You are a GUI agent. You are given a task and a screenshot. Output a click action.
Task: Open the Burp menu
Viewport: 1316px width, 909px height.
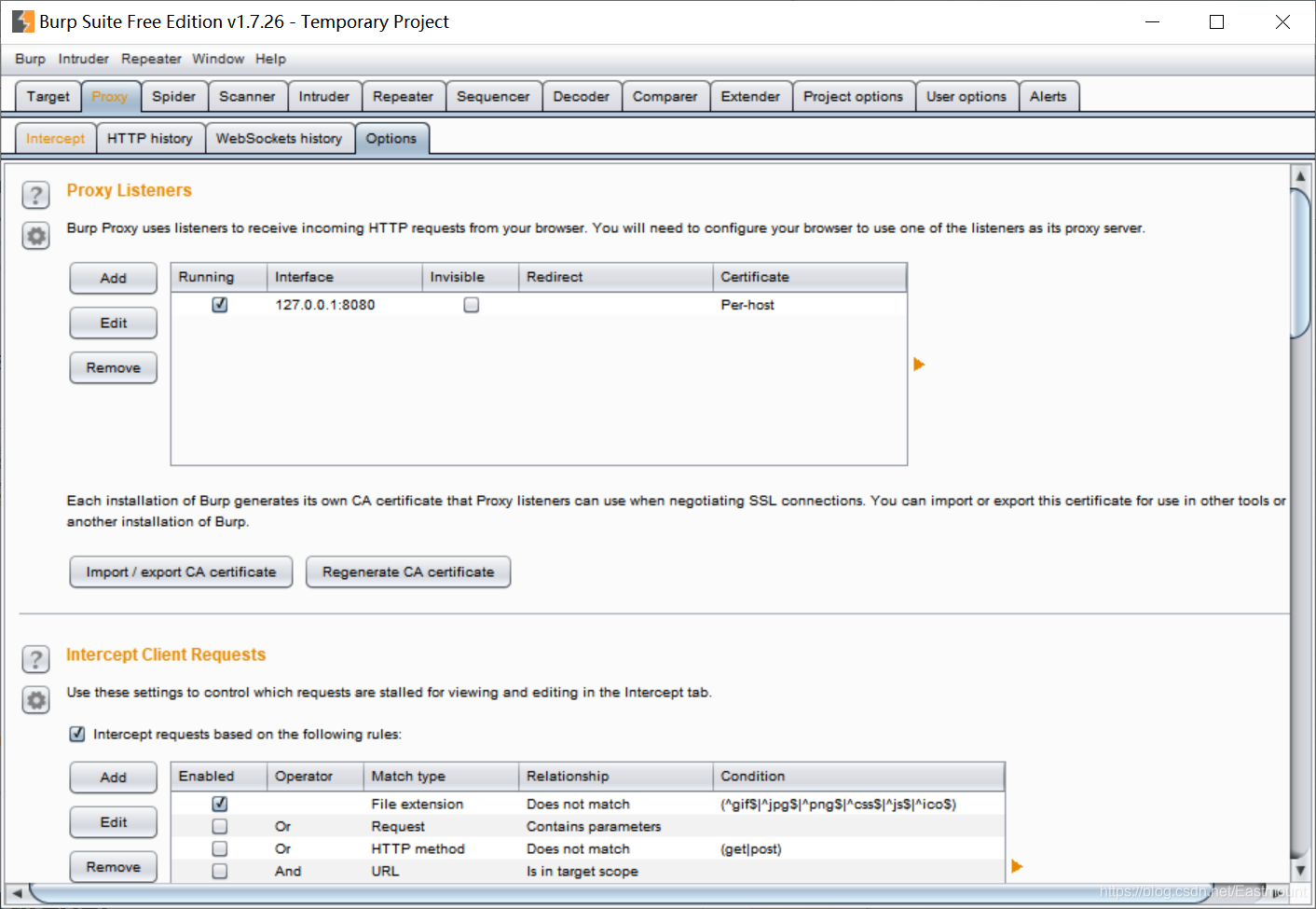(x=30, y=59)
